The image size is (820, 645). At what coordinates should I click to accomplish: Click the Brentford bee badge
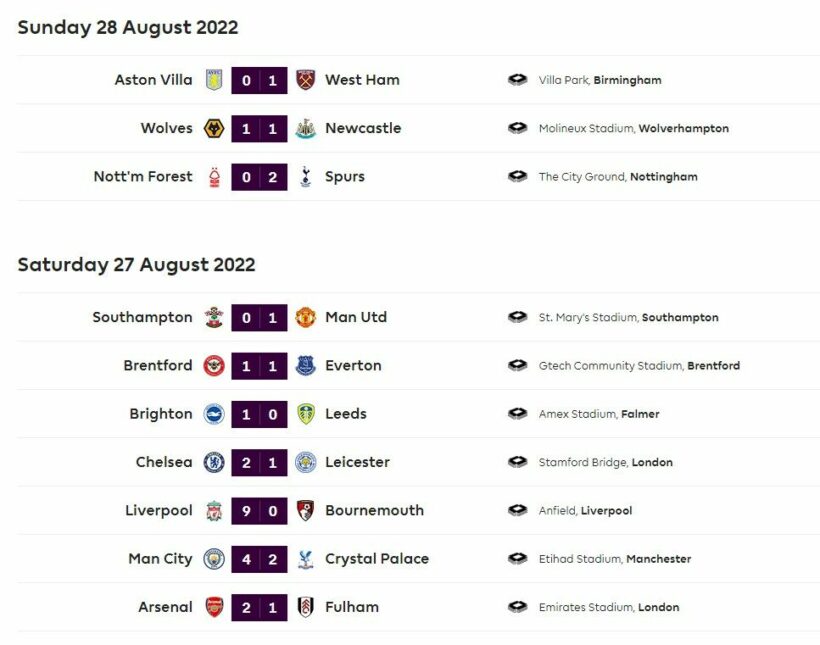click(214, 366)
